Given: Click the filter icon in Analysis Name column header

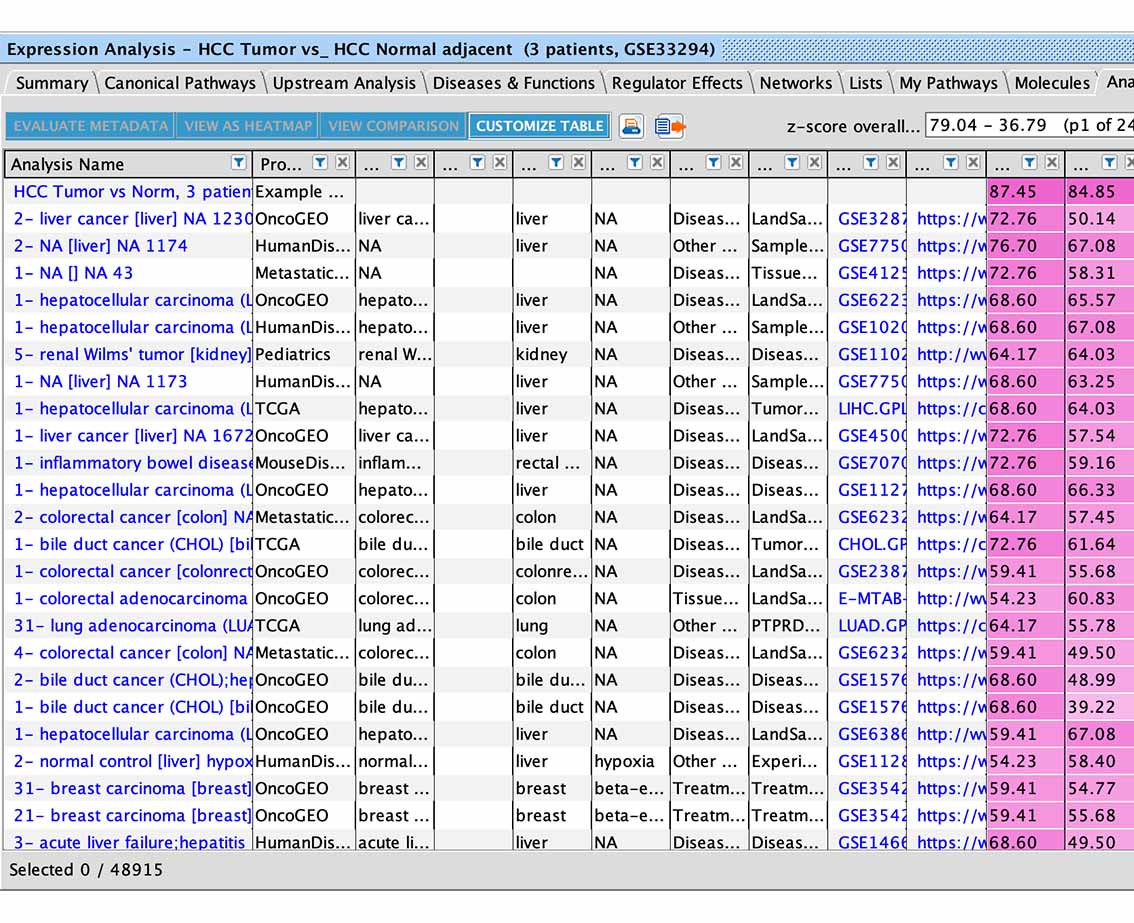Looking at the screenshot, I should [x=238, y=163].
